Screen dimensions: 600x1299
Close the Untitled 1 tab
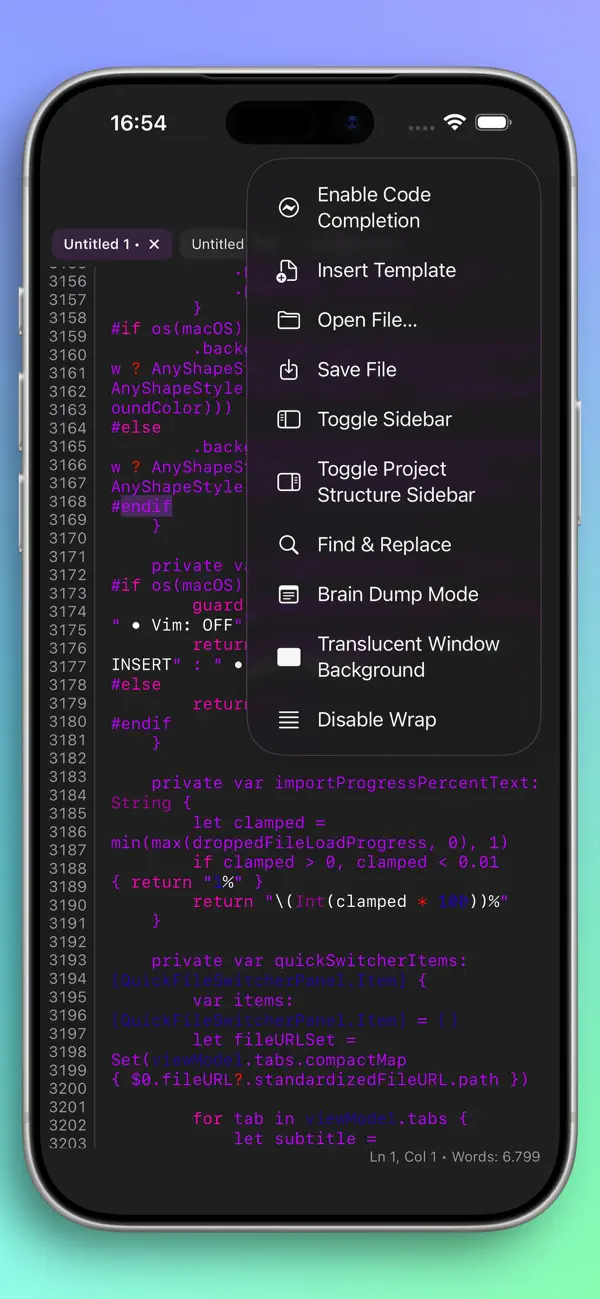[154, 244]
